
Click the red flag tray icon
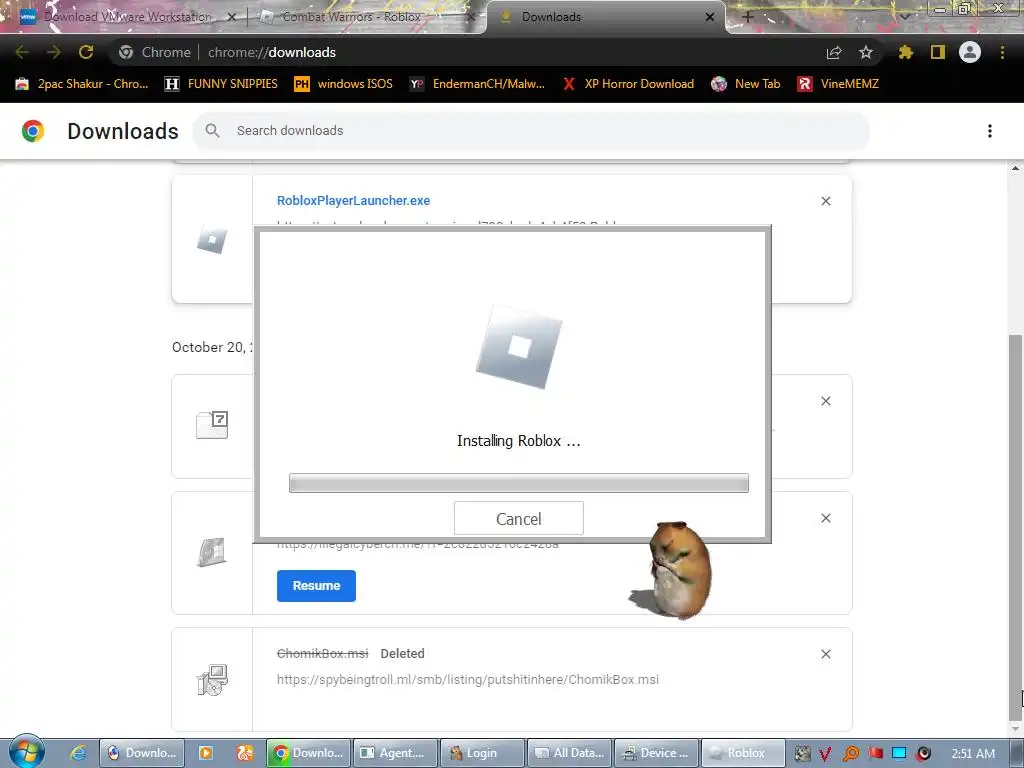pyautogui.click(x=875, y=754)
